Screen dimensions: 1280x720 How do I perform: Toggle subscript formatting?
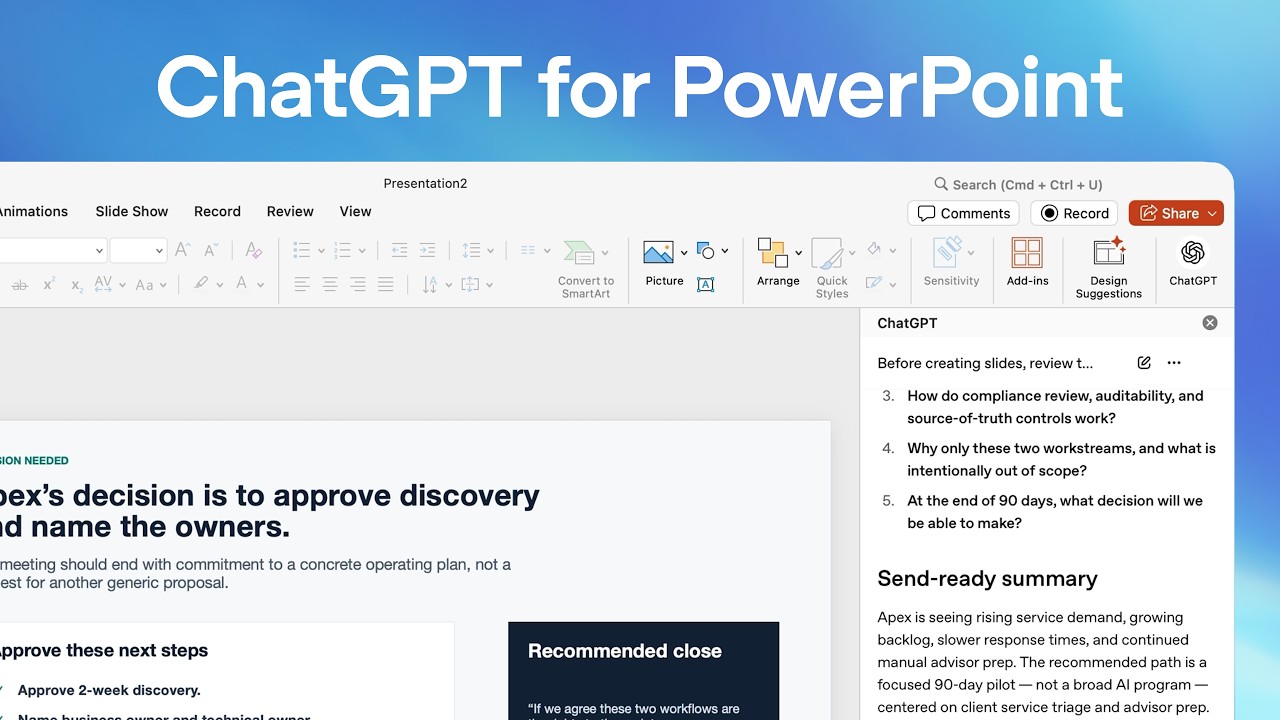76,286
